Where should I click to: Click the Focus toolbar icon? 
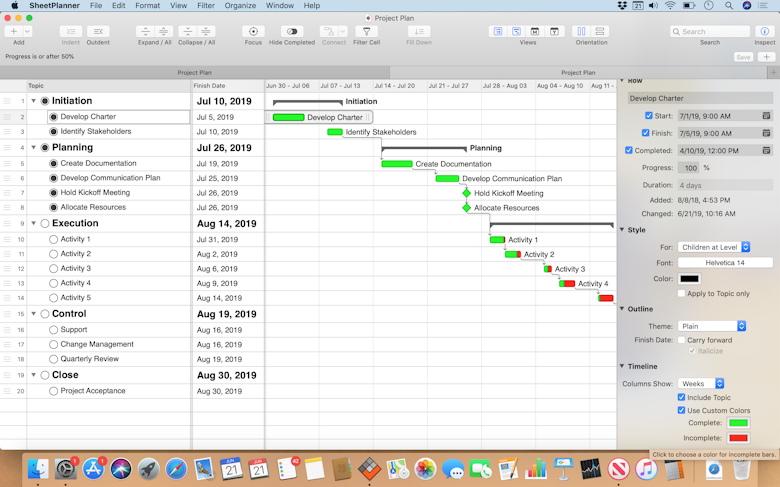tap(253, 31)
